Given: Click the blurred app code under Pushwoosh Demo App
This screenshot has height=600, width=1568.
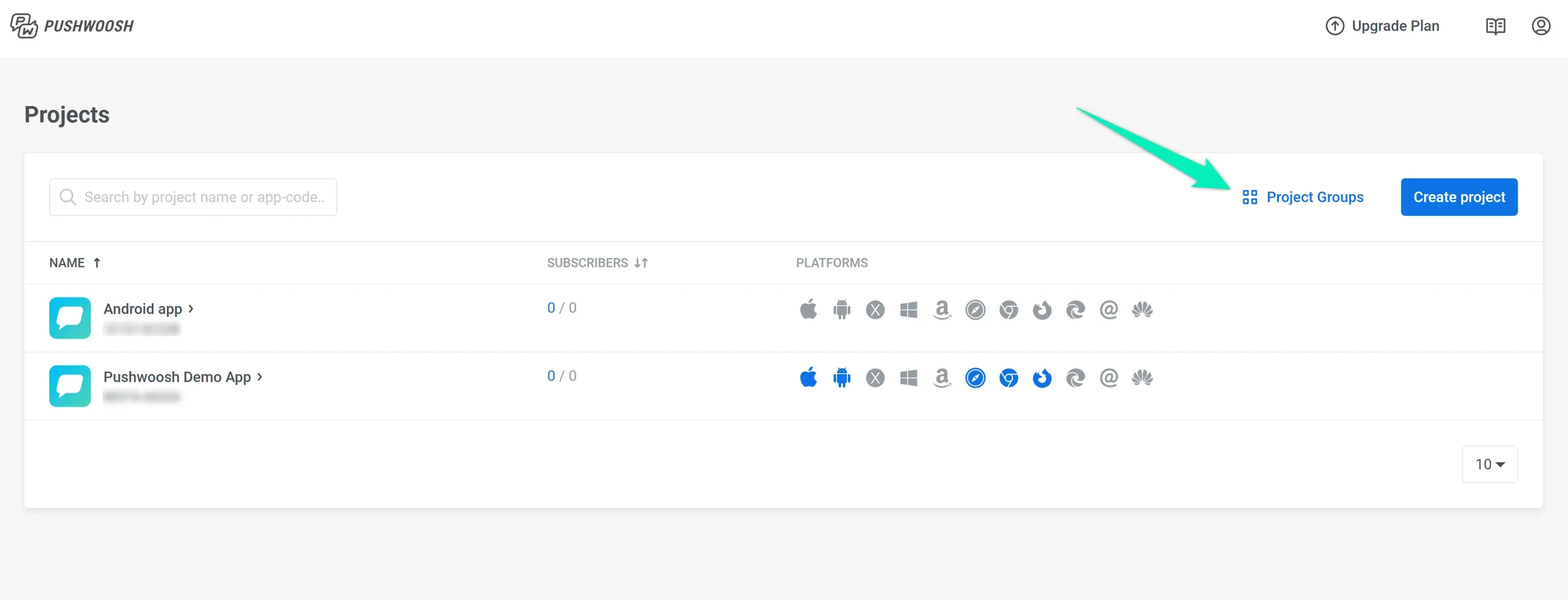Looking at the screenshot, I should coord(142,397).
